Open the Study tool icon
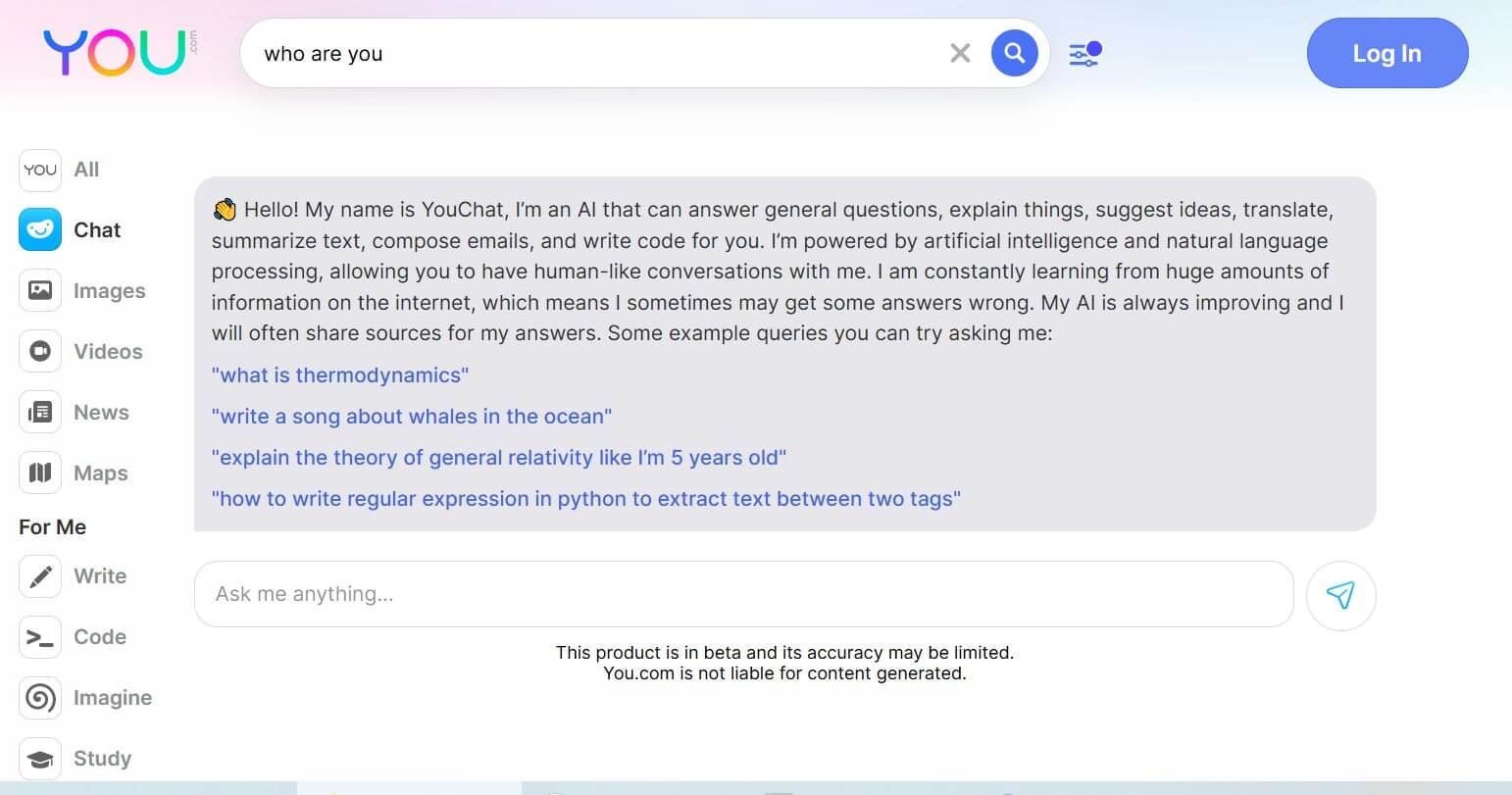Screen dimensions: 1512x795 (39, 758)
